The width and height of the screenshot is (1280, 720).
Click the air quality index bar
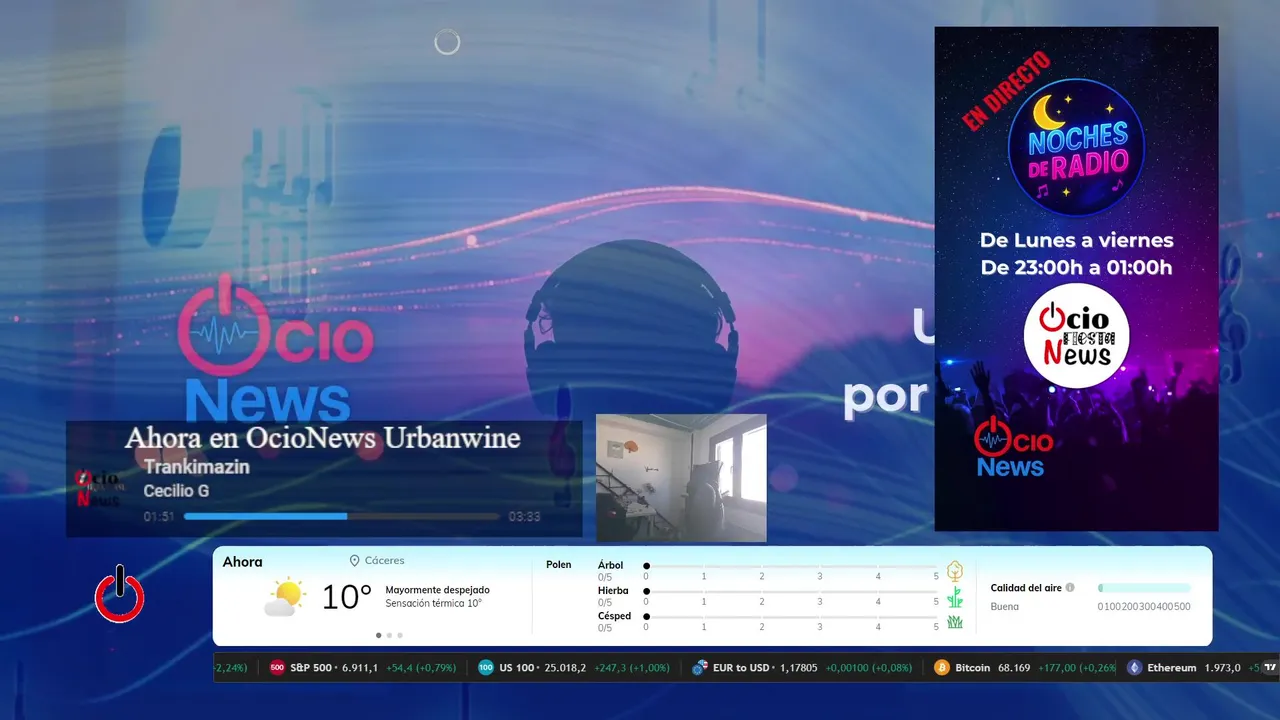[1144, 588]
